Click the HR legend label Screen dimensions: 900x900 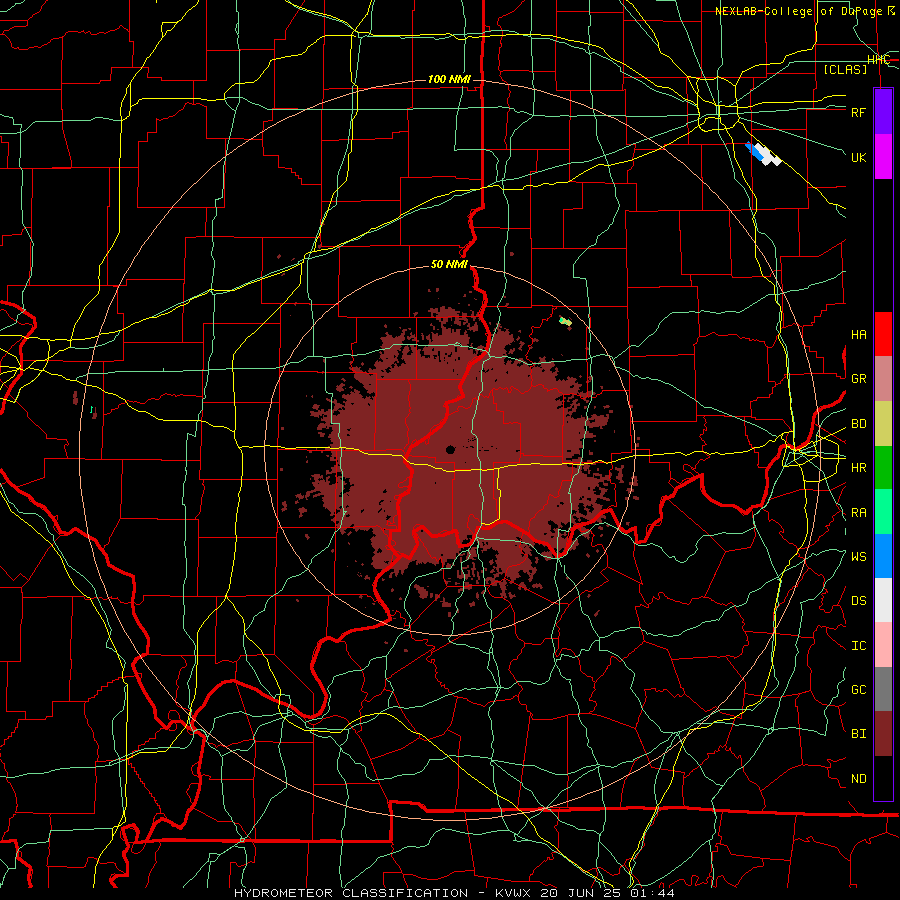858,468
